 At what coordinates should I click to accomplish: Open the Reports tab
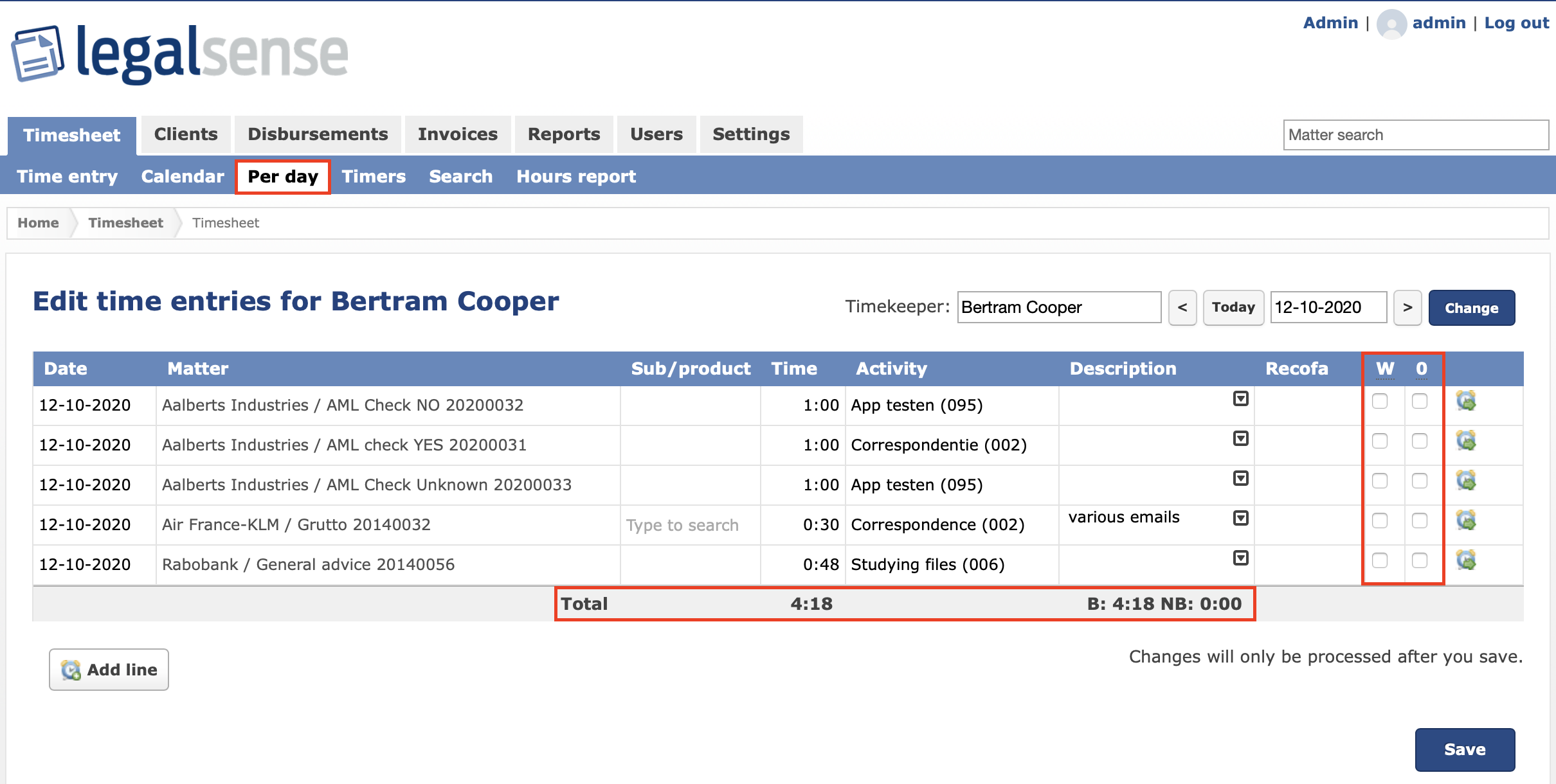(x=564, y=134)
